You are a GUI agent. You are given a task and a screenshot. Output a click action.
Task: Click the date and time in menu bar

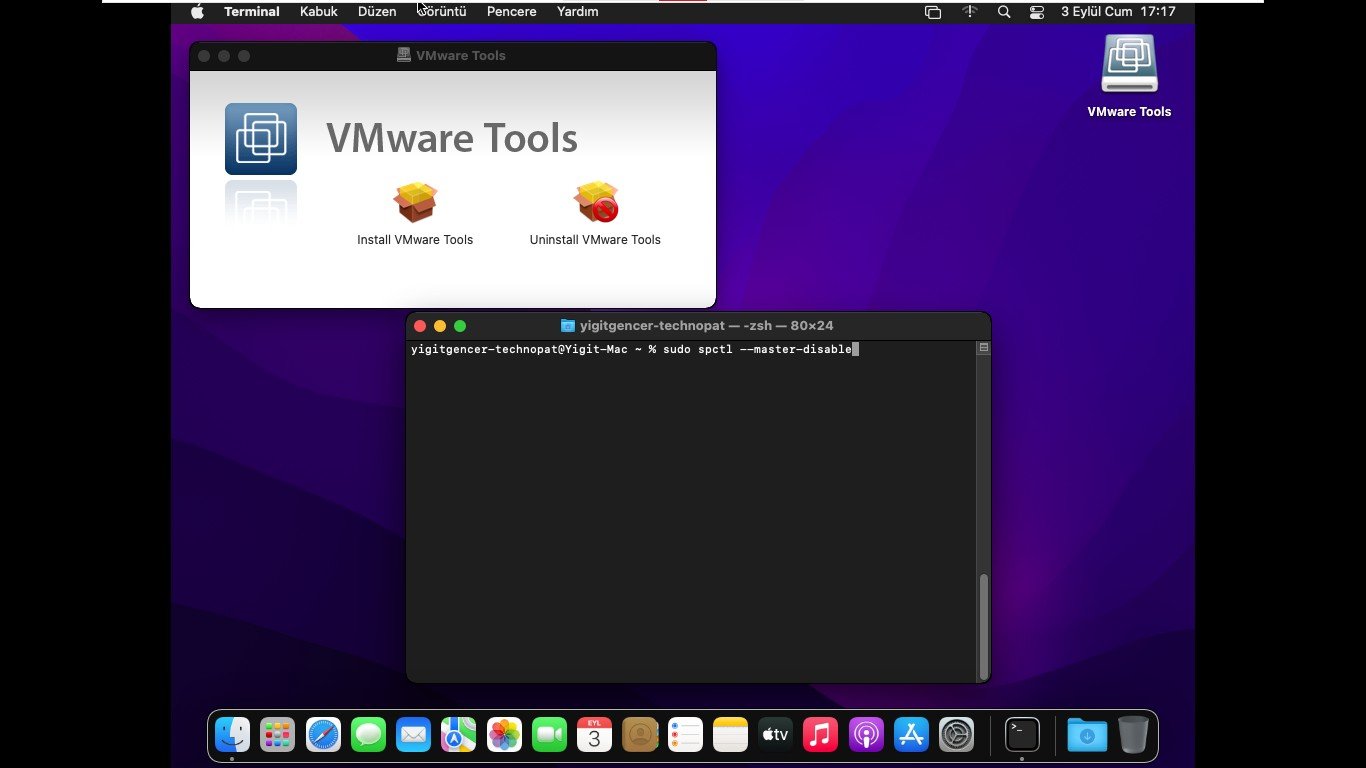coord(1118,12)
